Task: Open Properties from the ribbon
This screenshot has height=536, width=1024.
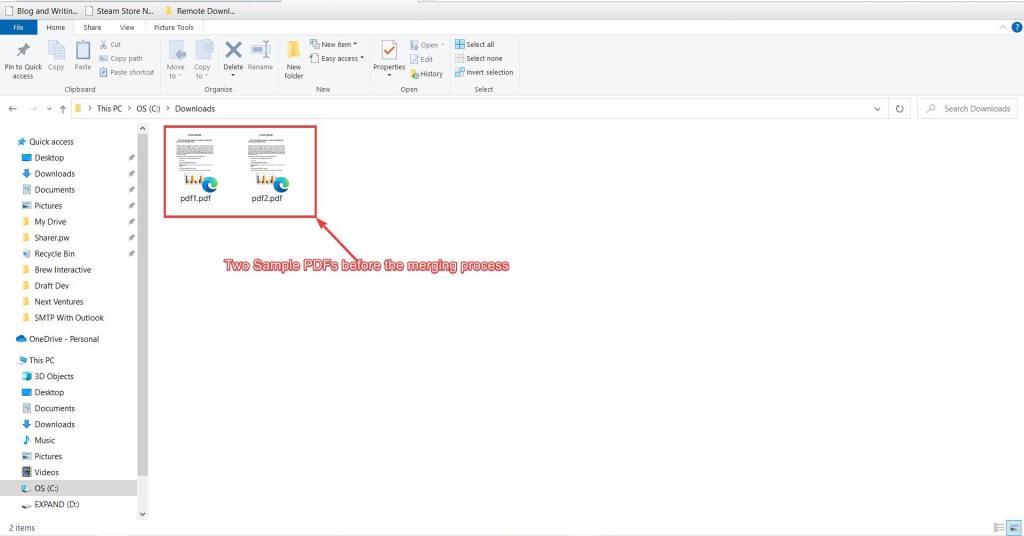Action: [x=389, y=51]
